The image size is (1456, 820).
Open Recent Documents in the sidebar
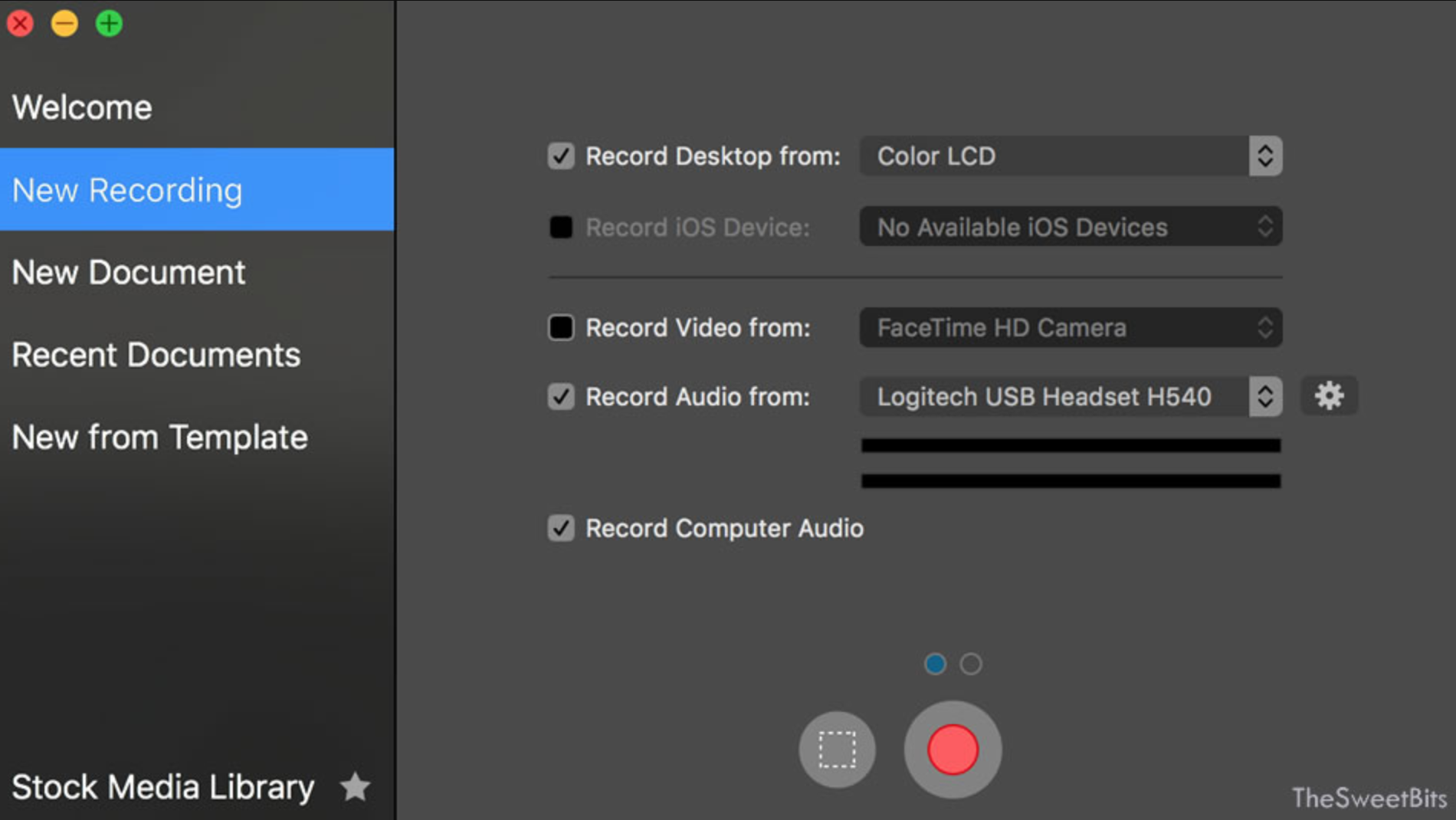pyautogui.click(x=156, y=355)
